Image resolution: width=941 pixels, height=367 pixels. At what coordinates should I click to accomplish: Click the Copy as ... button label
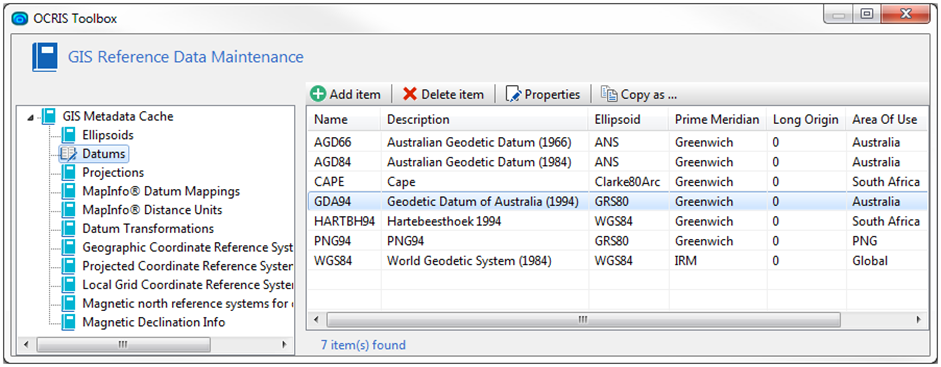[649, 95]
